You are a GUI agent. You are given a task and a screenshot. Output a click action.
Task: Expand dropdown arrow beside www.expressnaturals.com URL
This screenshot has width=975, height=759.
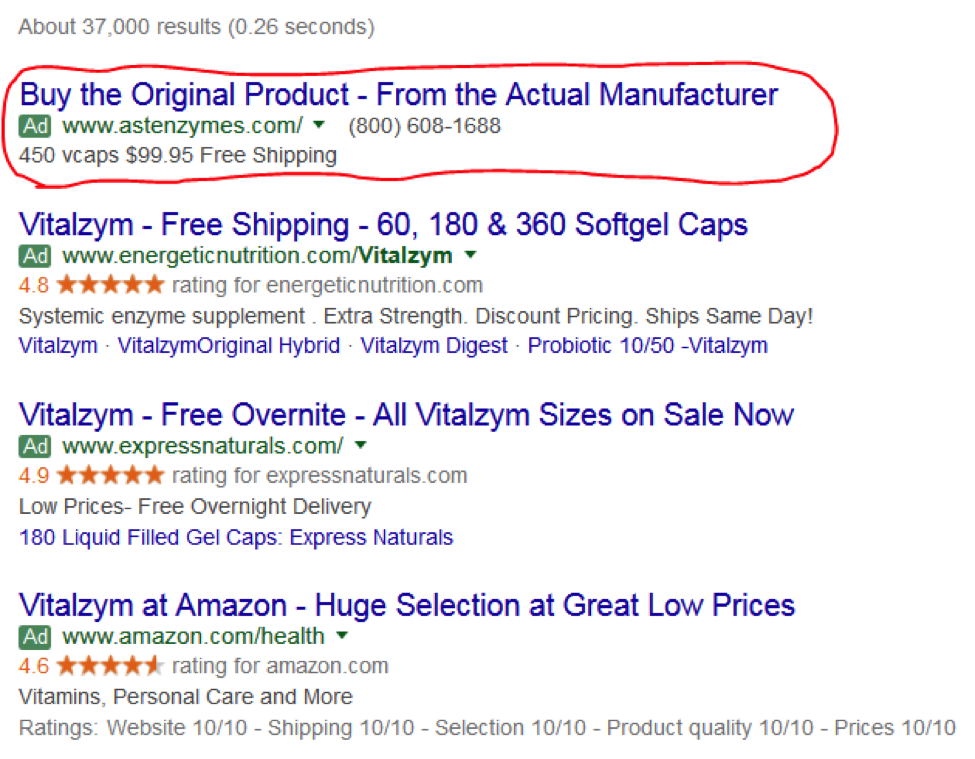pyautogui.click(x=360, y=445)
